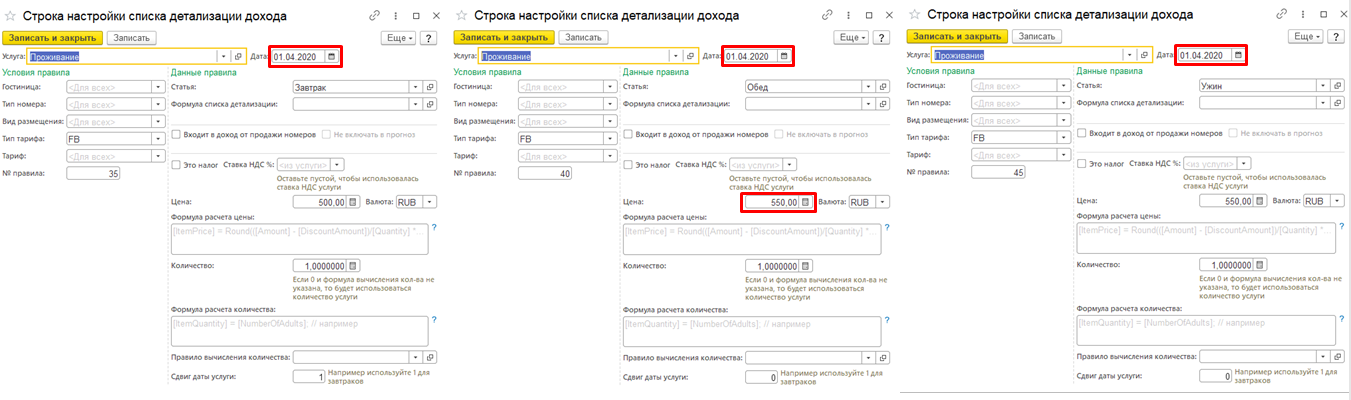
Task: Click 'Записать и закрыть' in Завтрак window
Action: (x=51, y=37)
